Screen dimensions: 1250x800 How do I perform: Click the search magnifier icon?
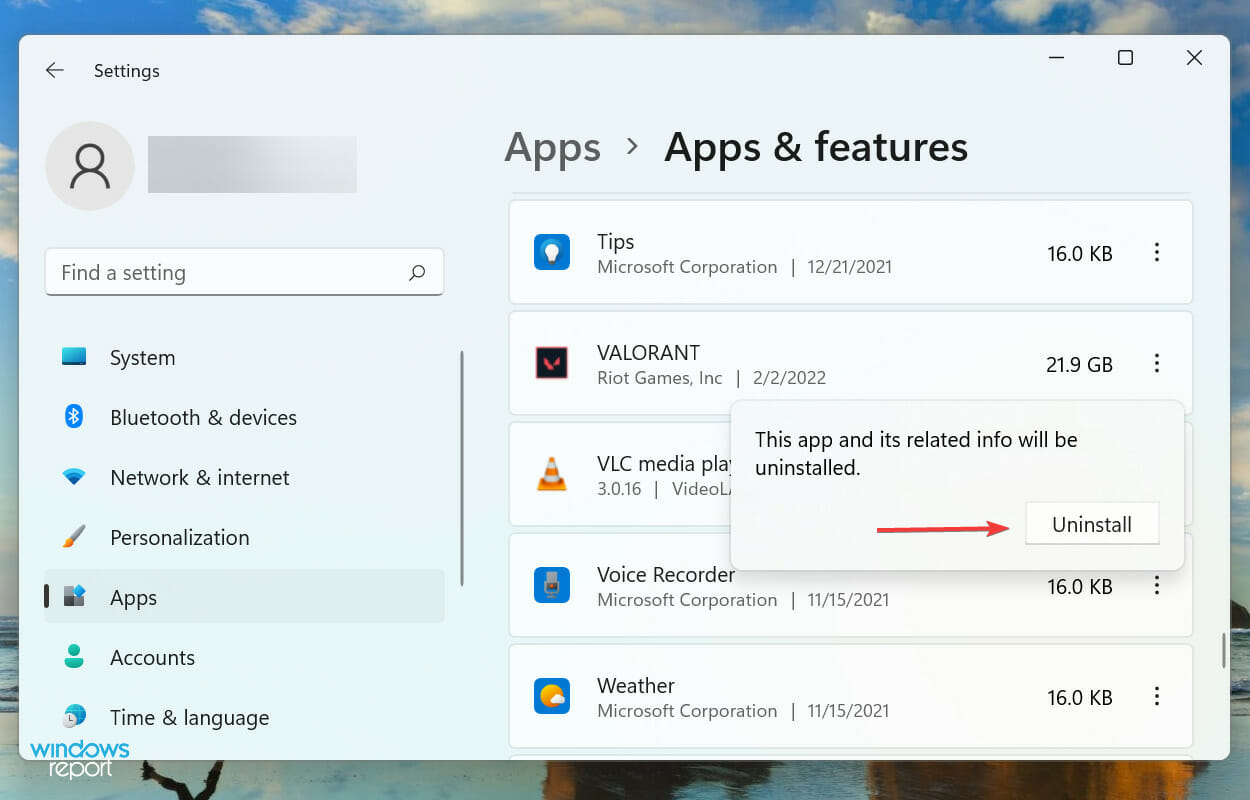tap(417, 272)
